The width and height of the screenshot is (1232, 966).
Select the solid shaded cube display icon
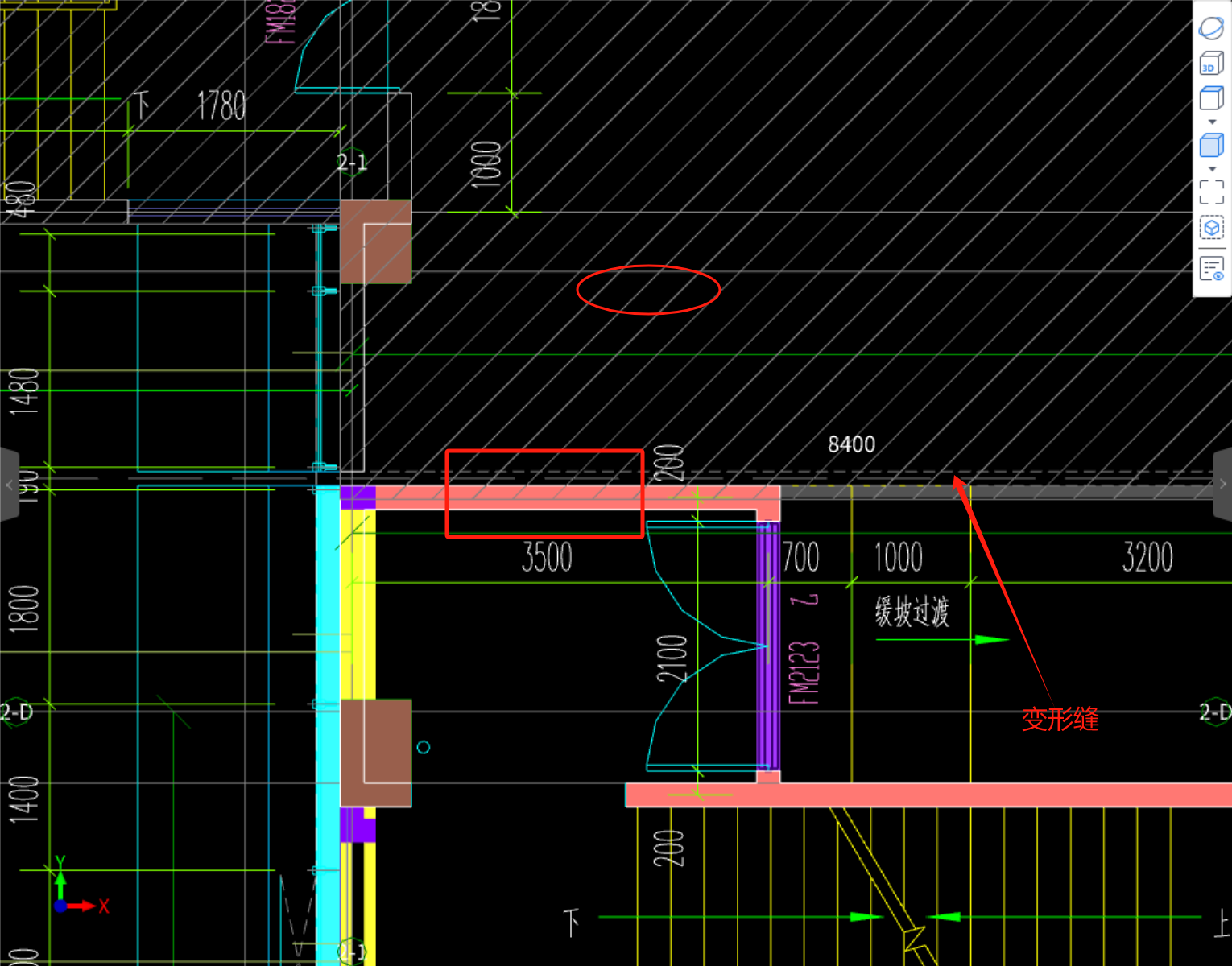click(1211, 146)
